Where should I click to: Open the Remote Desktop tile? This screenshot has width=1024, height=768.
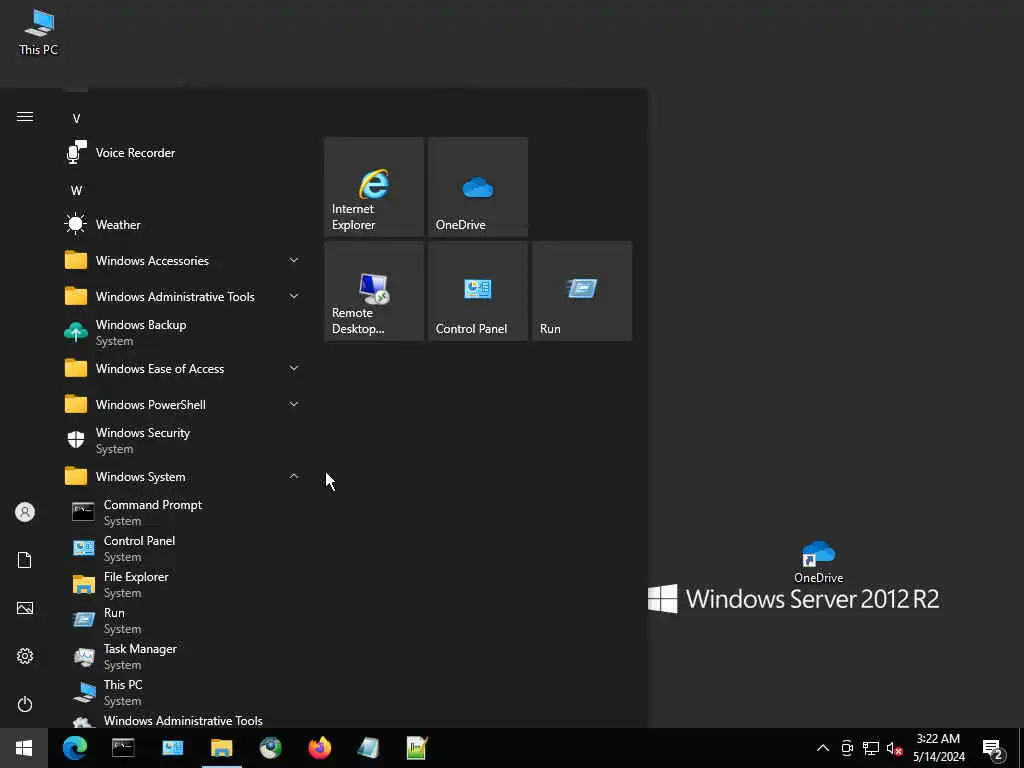pyautogui.click(x=374, y=291)
